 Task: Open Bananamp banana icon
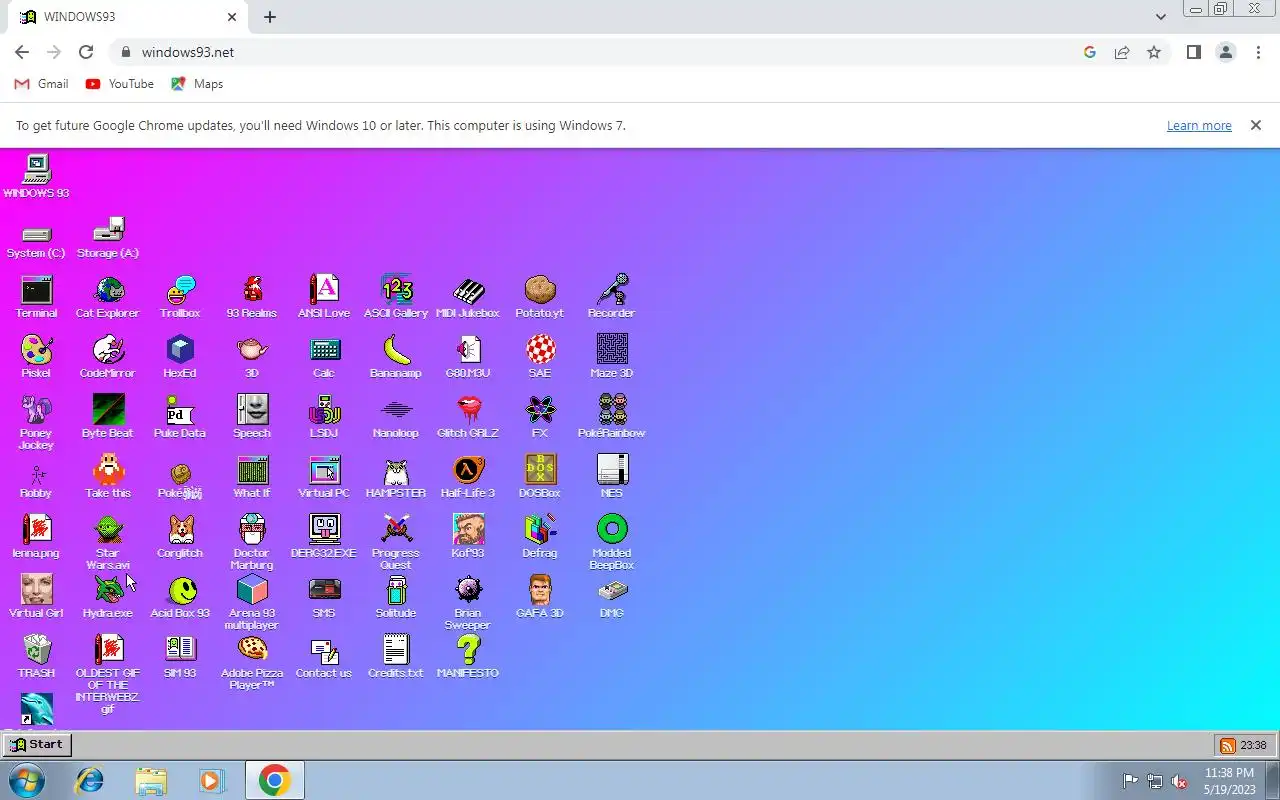(x=396, y=357)
